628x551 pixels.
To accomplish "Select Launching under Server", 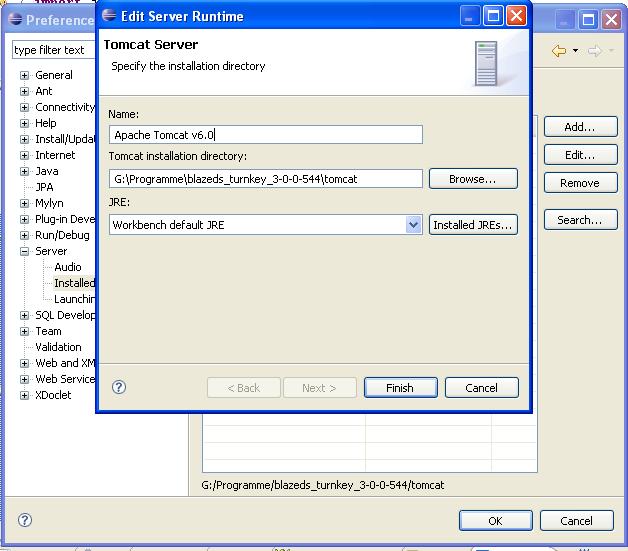I will point(74,299).
